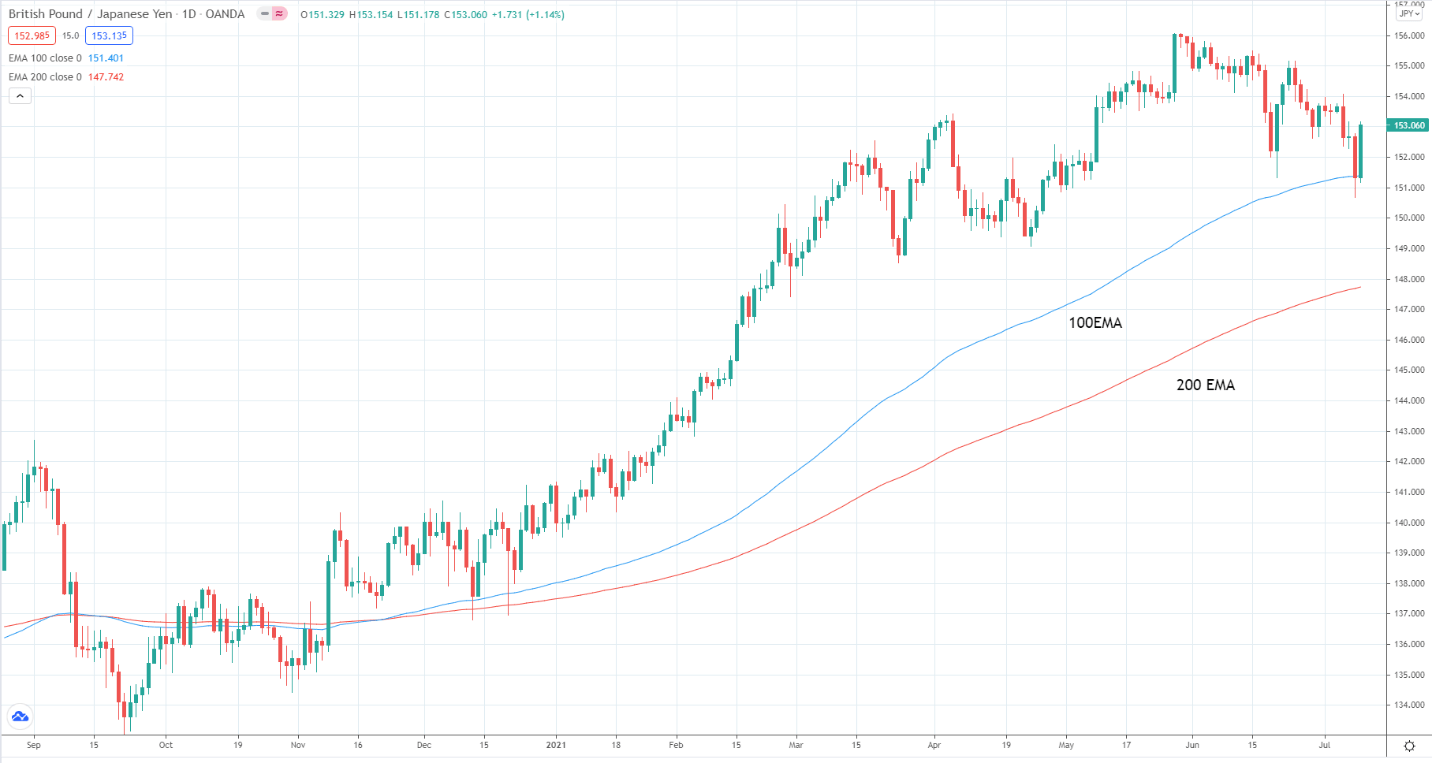Open the JPY currency dropdown
This screenshot has width=1432, height=763.
pyautogui.click(x=1409, y=14)
